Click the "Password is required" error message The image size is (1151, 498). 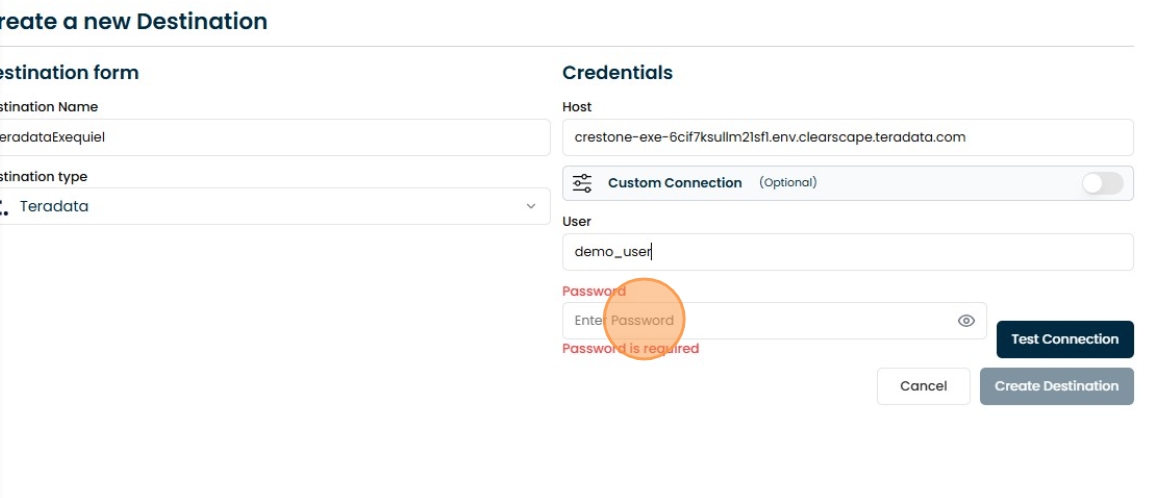(x=631, y=349)
